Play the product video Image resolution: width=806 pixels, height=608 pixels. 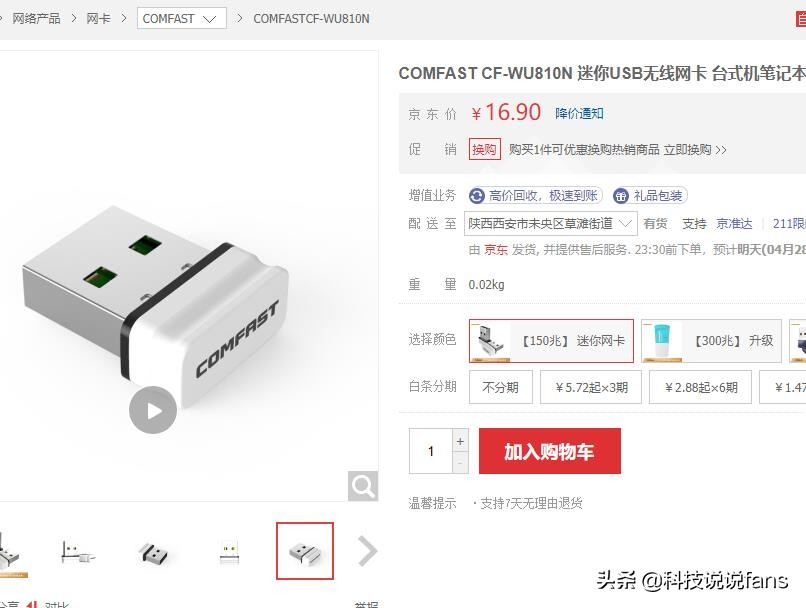[x=153, y=410]
